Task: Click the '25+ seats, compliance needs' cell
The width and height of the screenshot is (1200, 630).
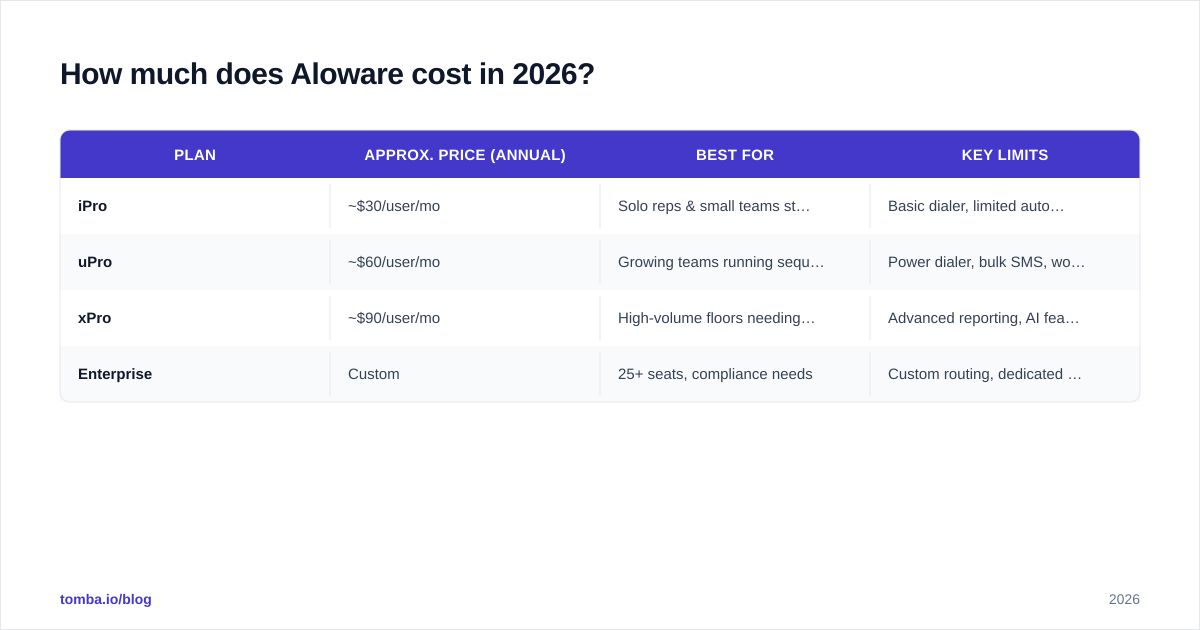Action: pos(735,374)
